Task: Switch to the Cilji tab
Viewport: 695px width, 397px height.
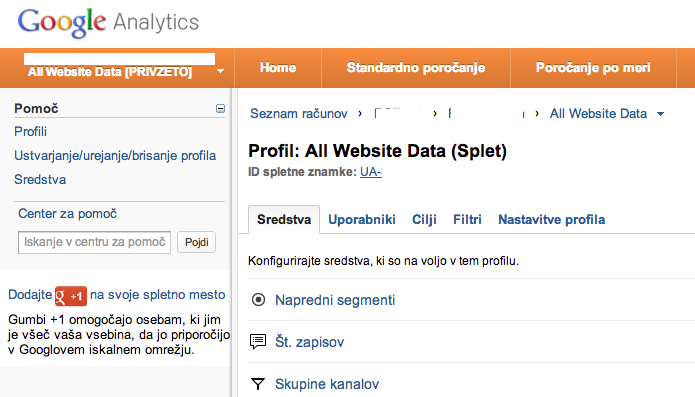Action: tap(424, 219)
